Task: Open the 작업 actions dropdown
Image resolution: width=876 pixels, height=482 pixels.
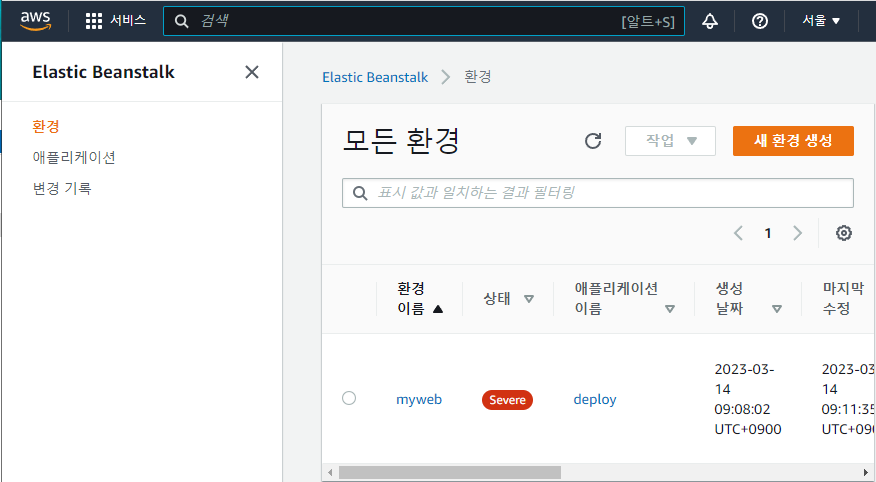Action: [670, 141]
